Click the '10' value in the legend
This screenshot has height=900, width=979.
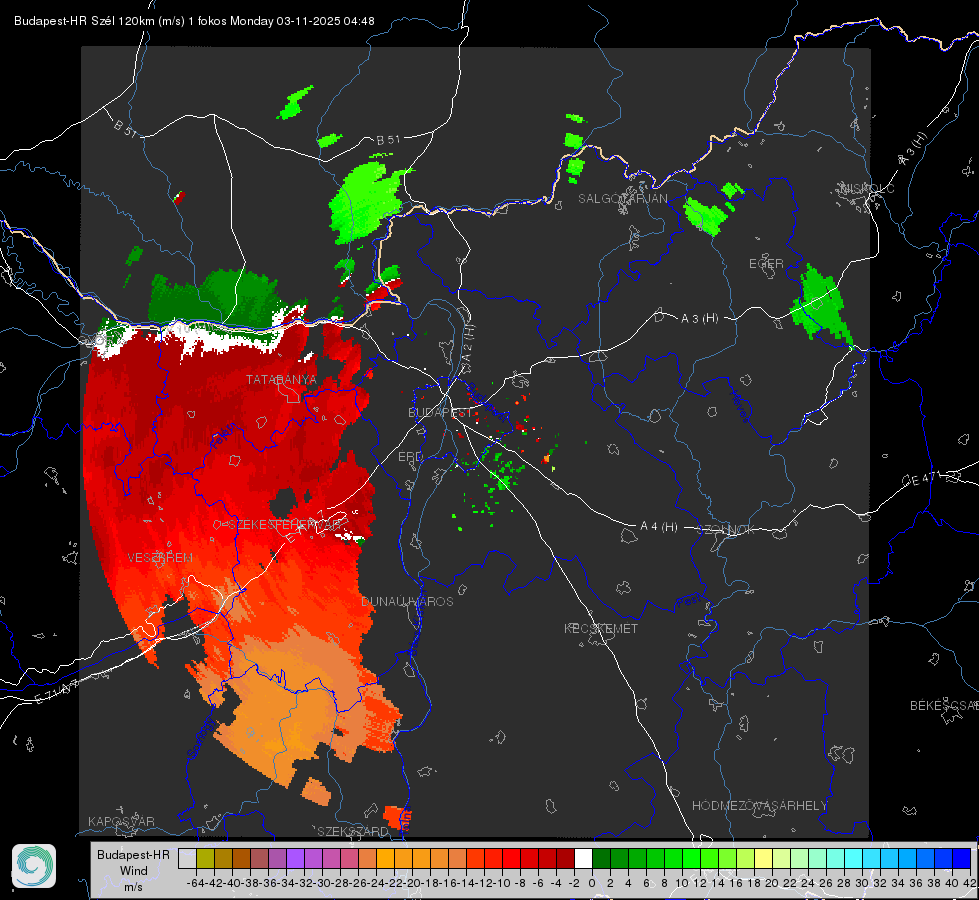(682, 883)
